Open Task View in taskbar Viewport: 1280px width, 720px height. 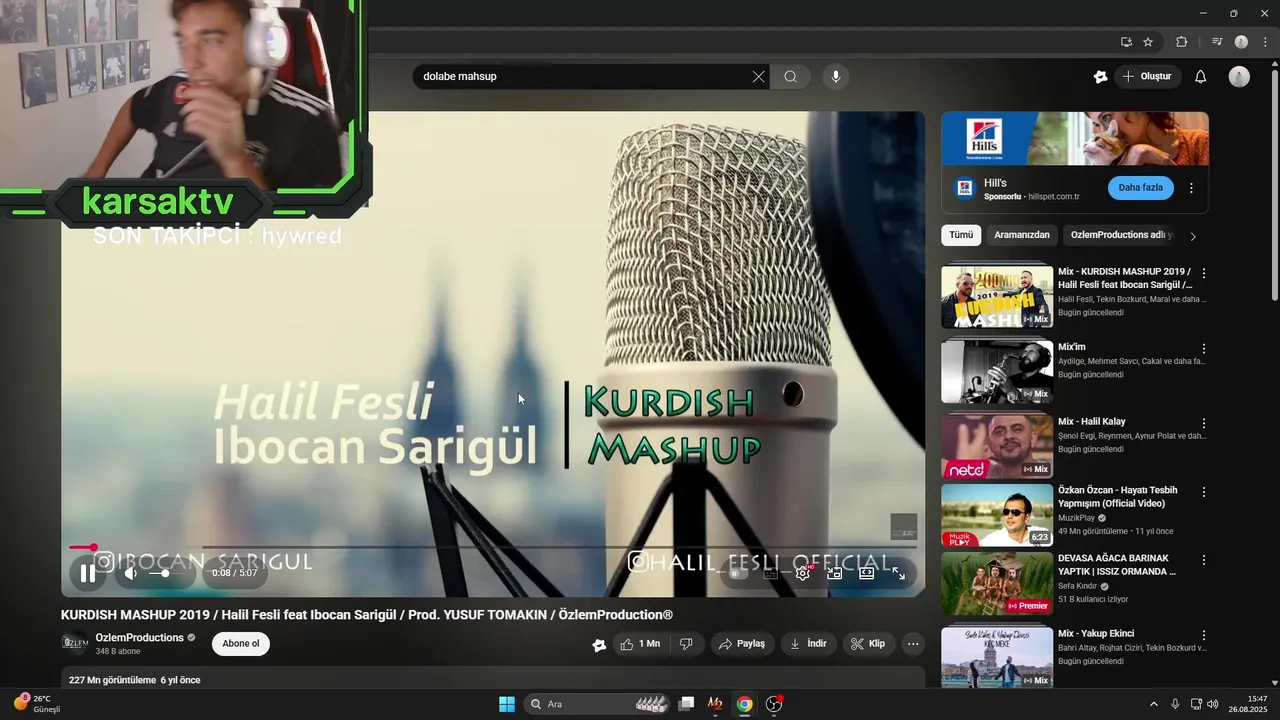[686, 704]
